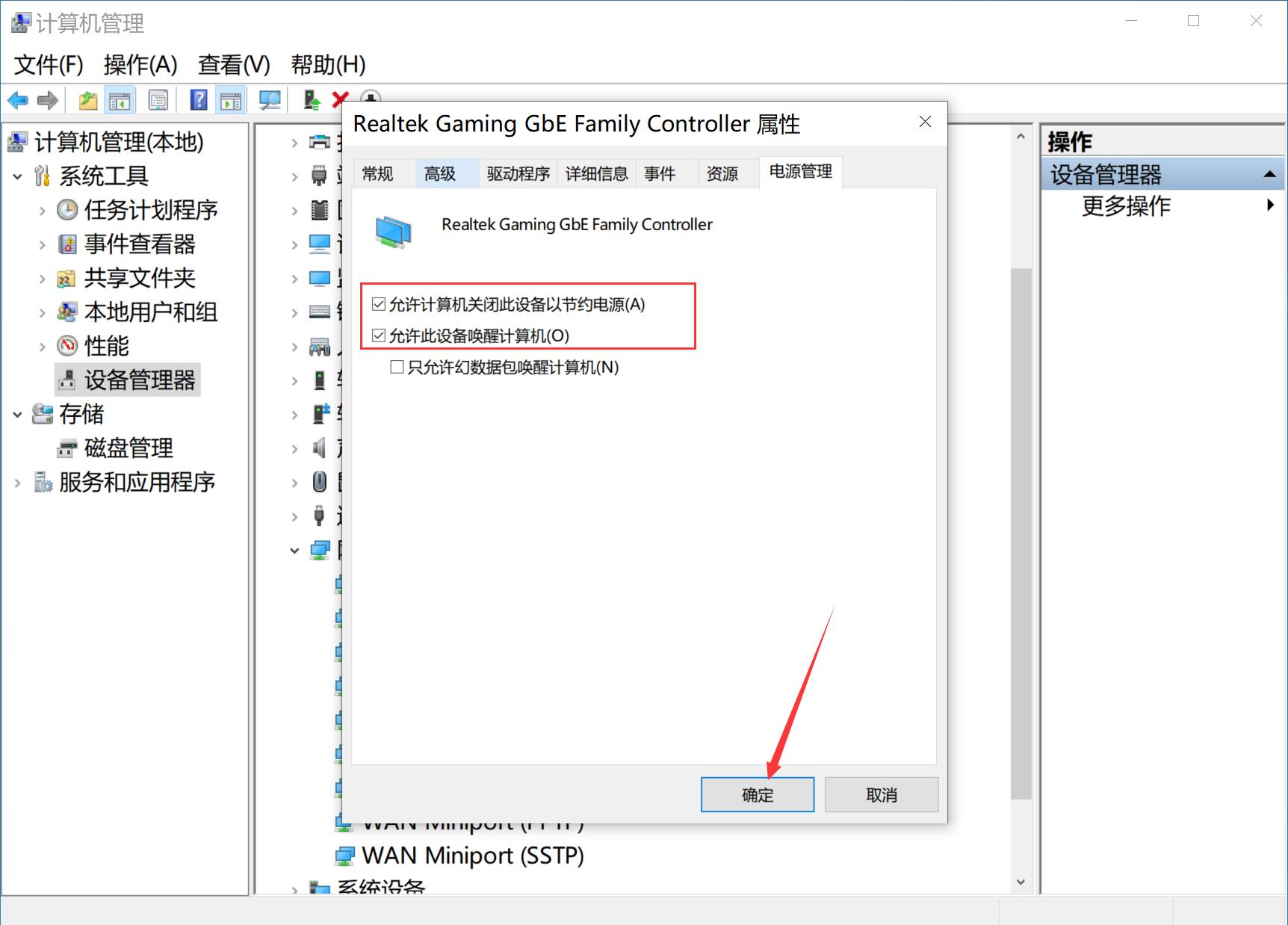This screenshot has width=1288, height=925.
Task: Select WAN Miniport (SSTP) in device list
Action: (472, 856)
